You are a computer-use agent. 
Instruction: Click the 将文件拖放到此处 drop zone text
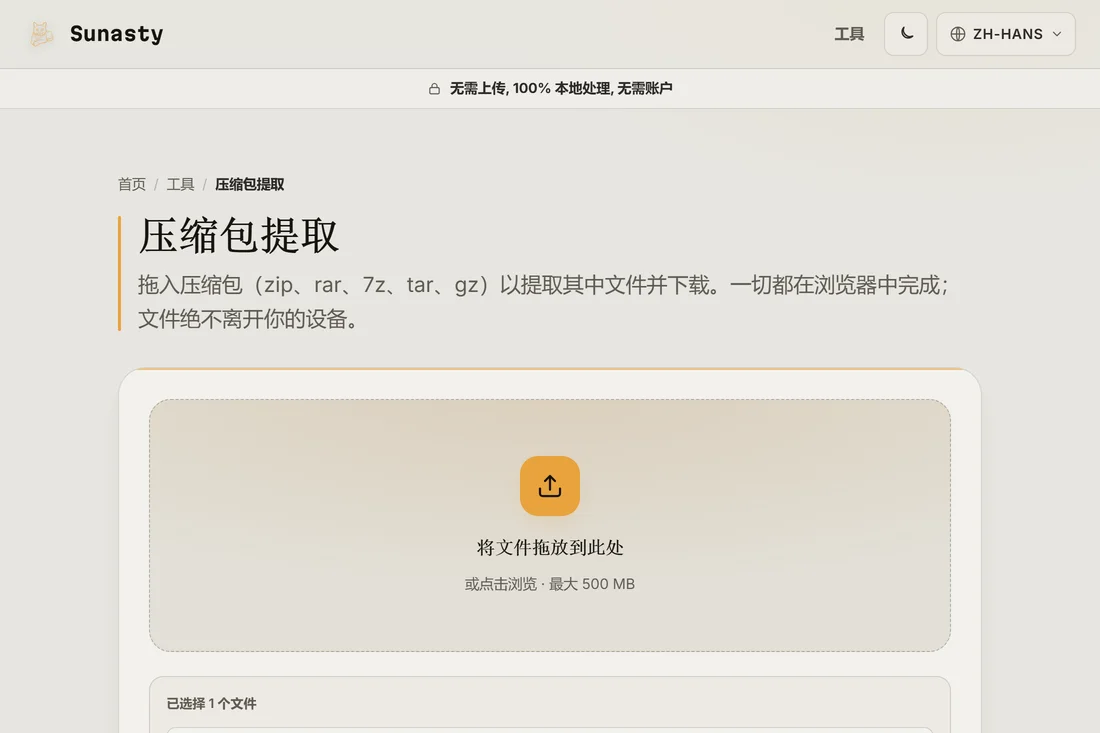[550, 548]
